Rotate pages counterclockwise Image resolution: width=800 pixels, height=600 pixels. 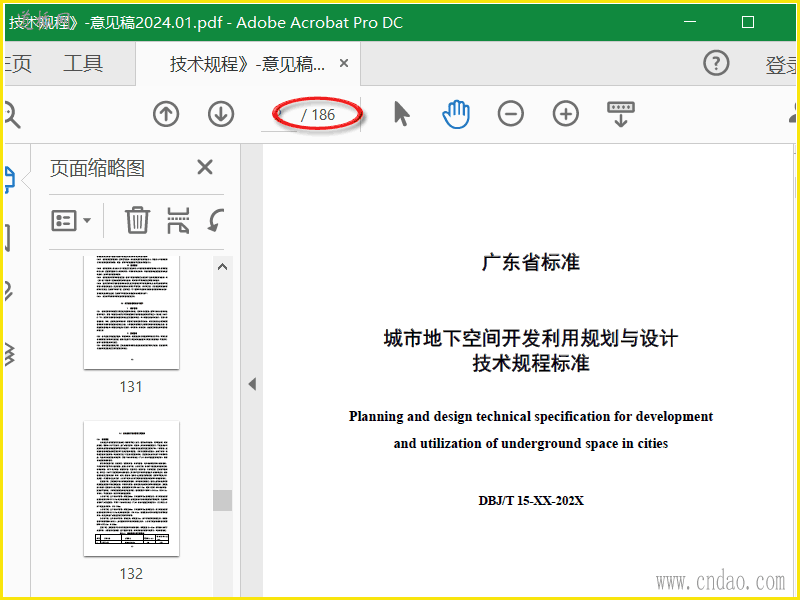coord(216,220)
